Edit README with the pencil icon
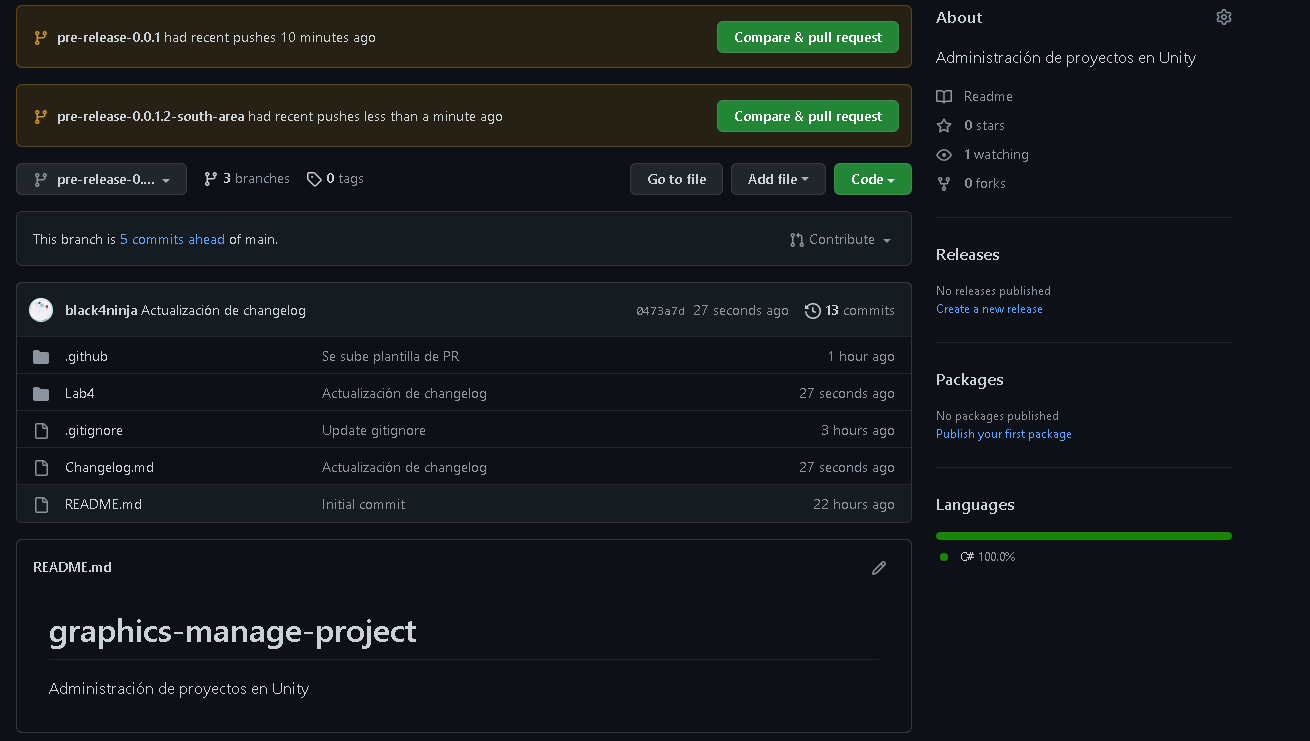This screenshot has width=1310, height=741. coord(879,568)
